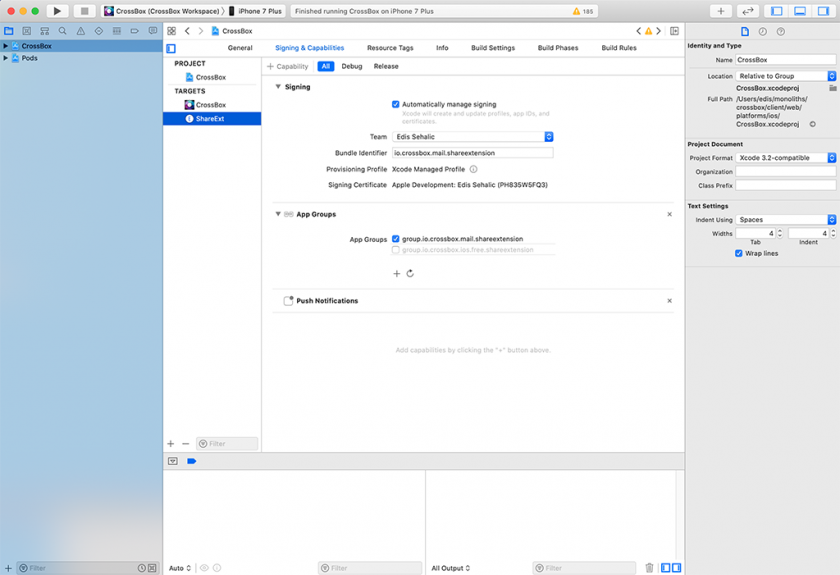The height and width of the screenshot is (575, 840).
Task: Expand the CrossBox project in navigator
Action: [5, 46]
